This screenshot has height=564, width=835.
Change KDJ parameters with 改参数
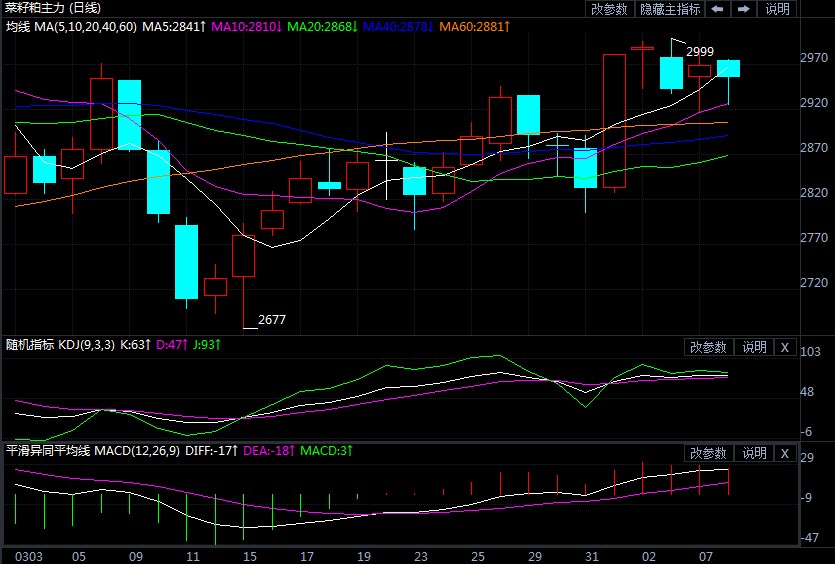pos(708,347)
